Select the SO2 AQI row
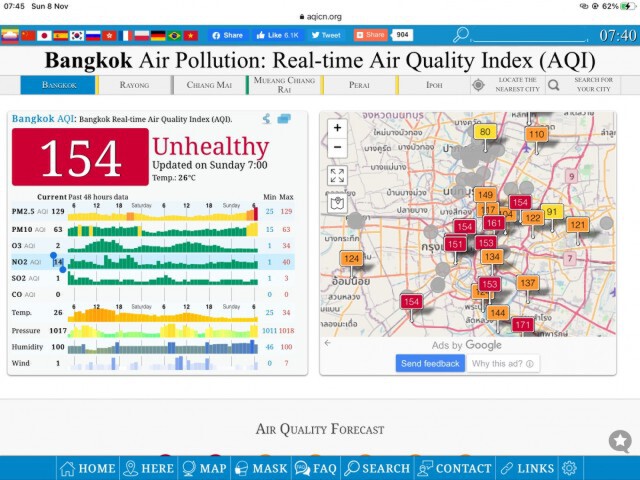 coord(153,278)
